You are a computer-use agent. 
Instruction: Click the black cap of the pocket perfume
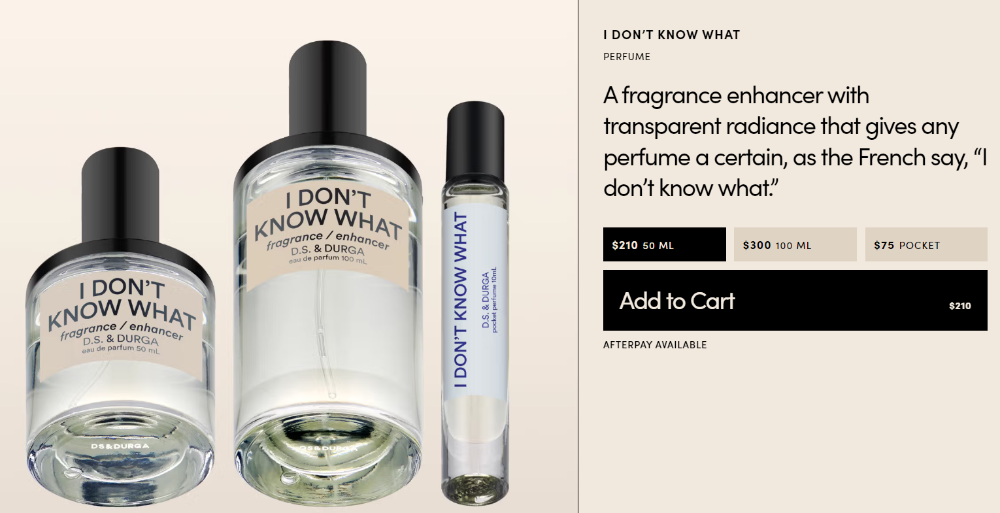(475, 144)
